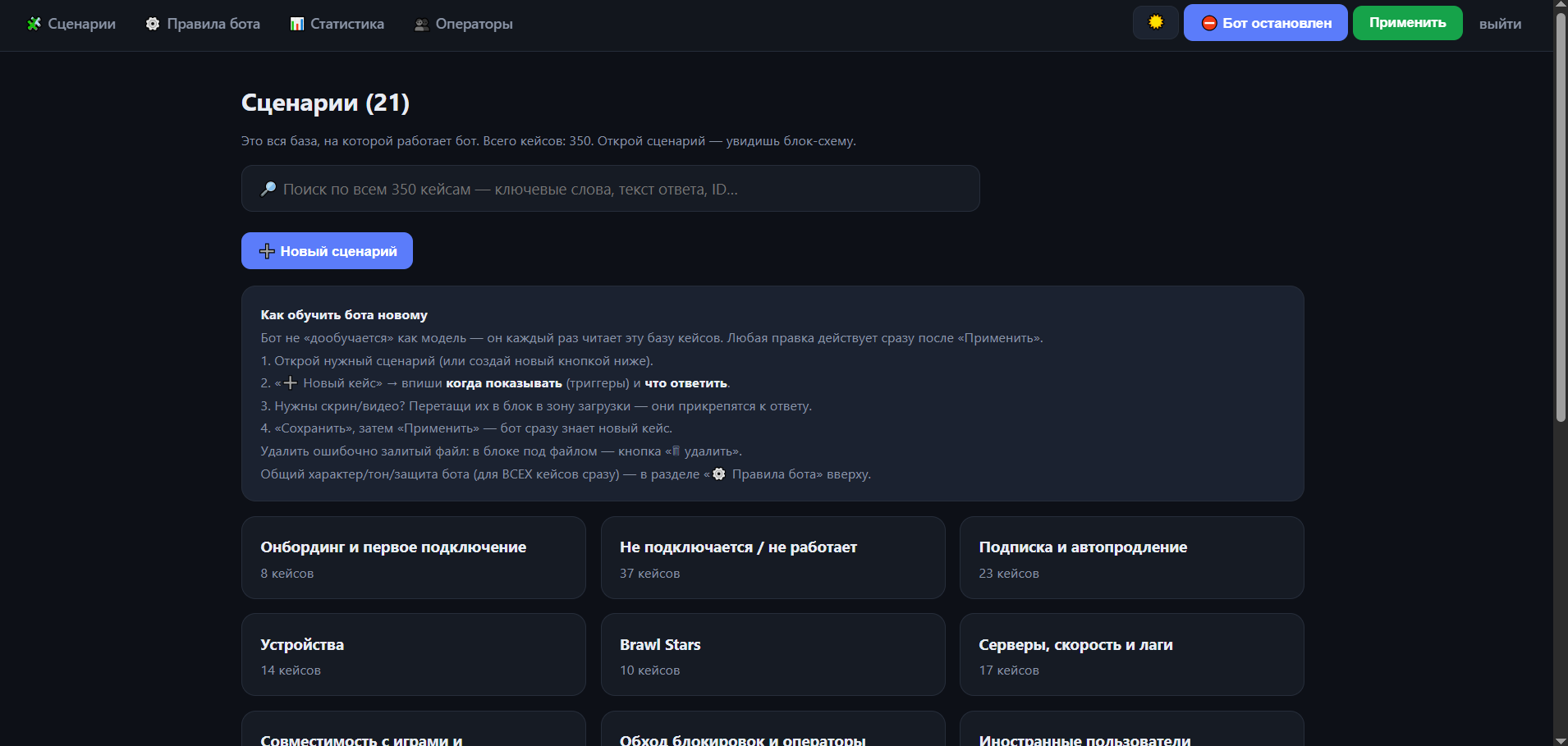Click the Бот остановлен status button
1568x746 pixels.
[x=1266, y=23]
